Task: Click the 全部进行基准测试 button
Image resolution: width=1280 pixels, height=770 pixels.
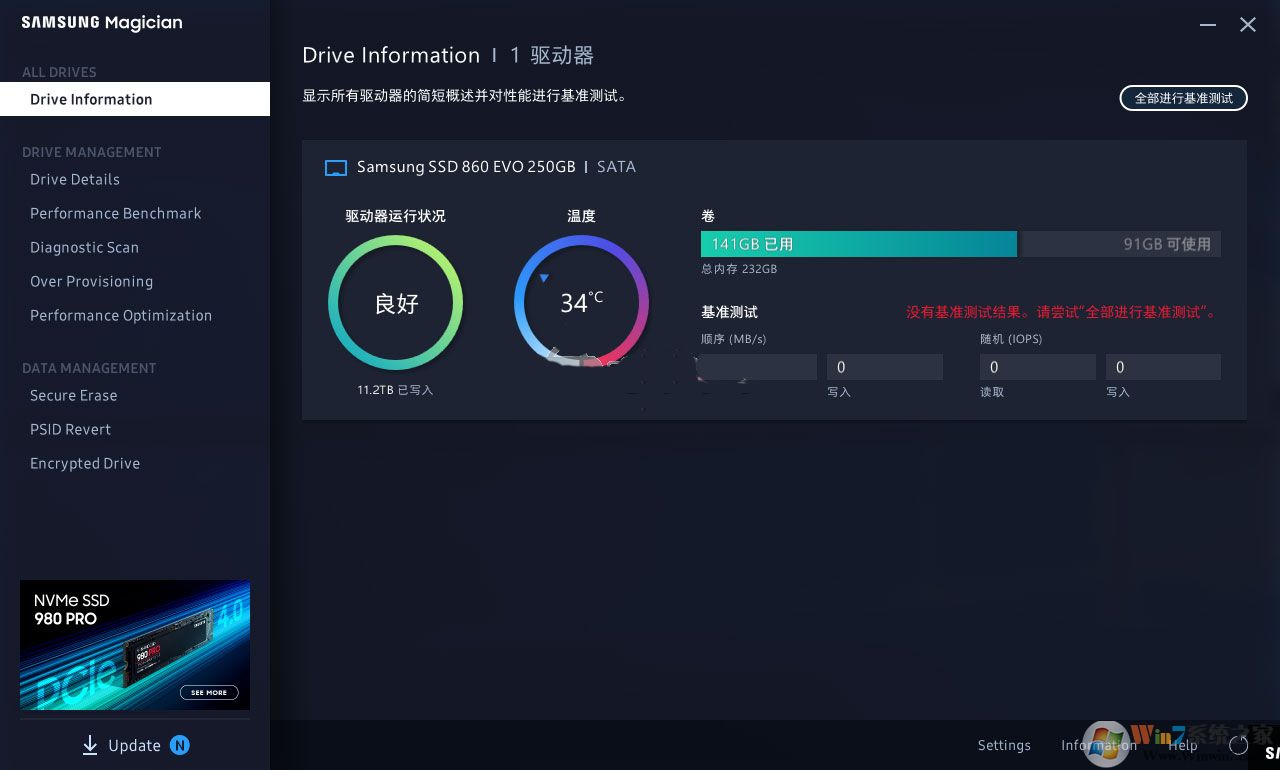Action: pyautogui.click(x=1183, y=98)
